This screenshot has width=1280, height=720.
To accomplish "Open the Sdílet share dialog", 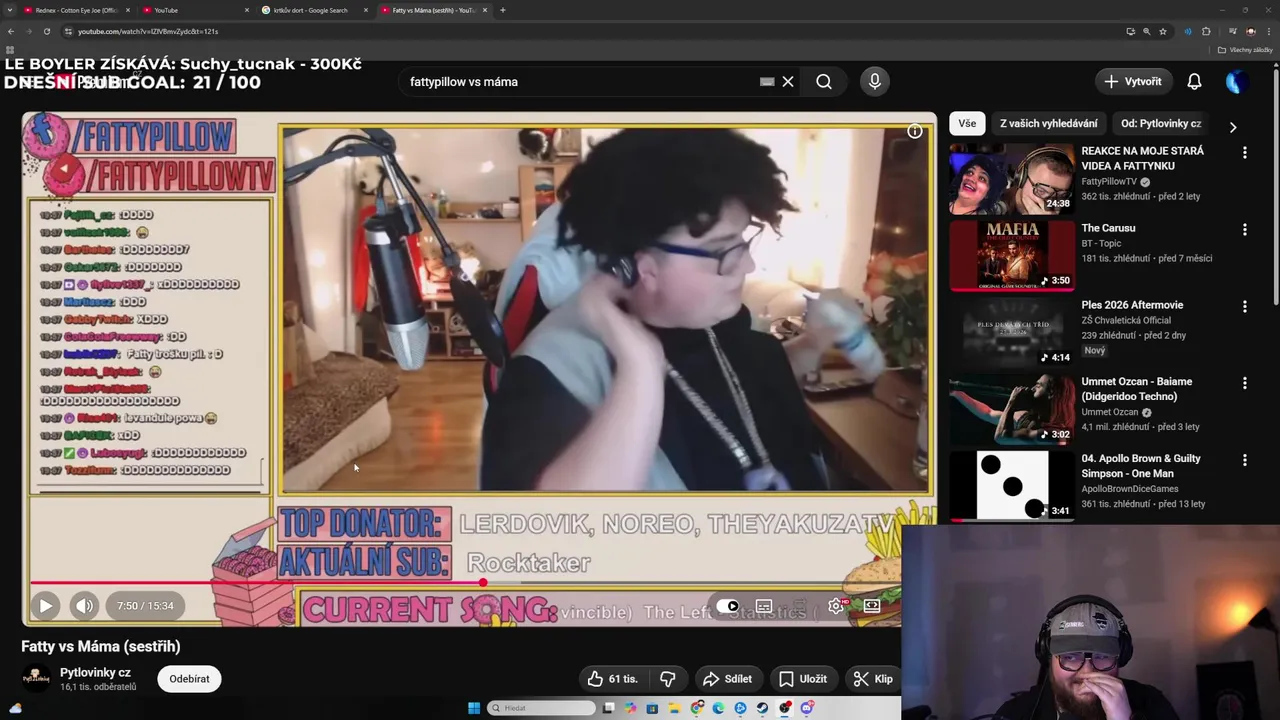I will tap(727, 679).
